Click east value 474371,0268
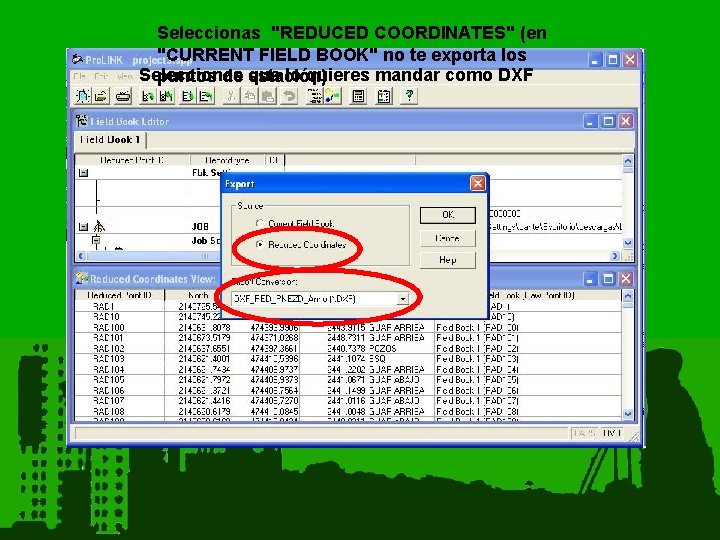 point(275,338)
